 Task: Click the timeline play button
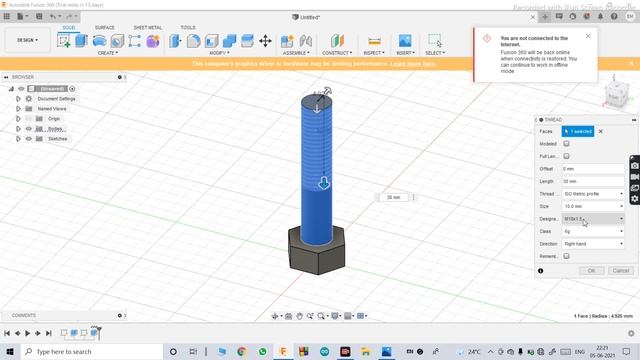click(28, 333)
